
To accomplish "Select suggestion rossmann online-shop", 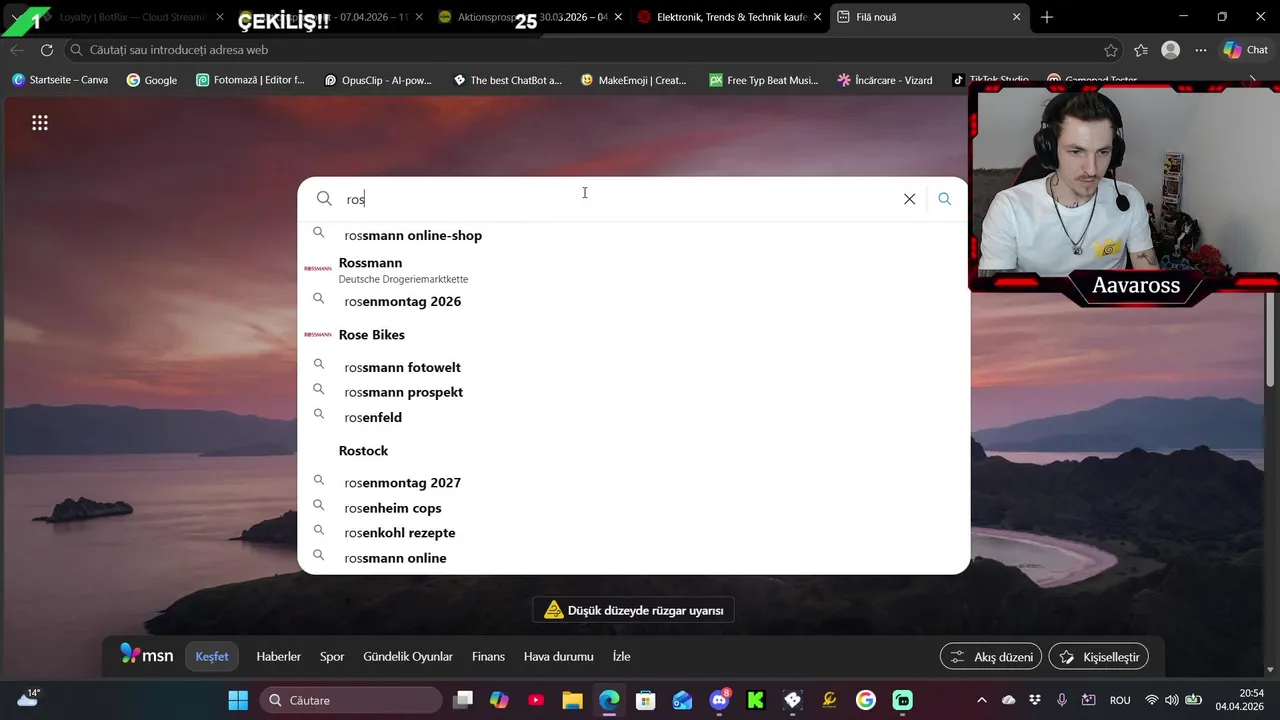I will (634, 235).
